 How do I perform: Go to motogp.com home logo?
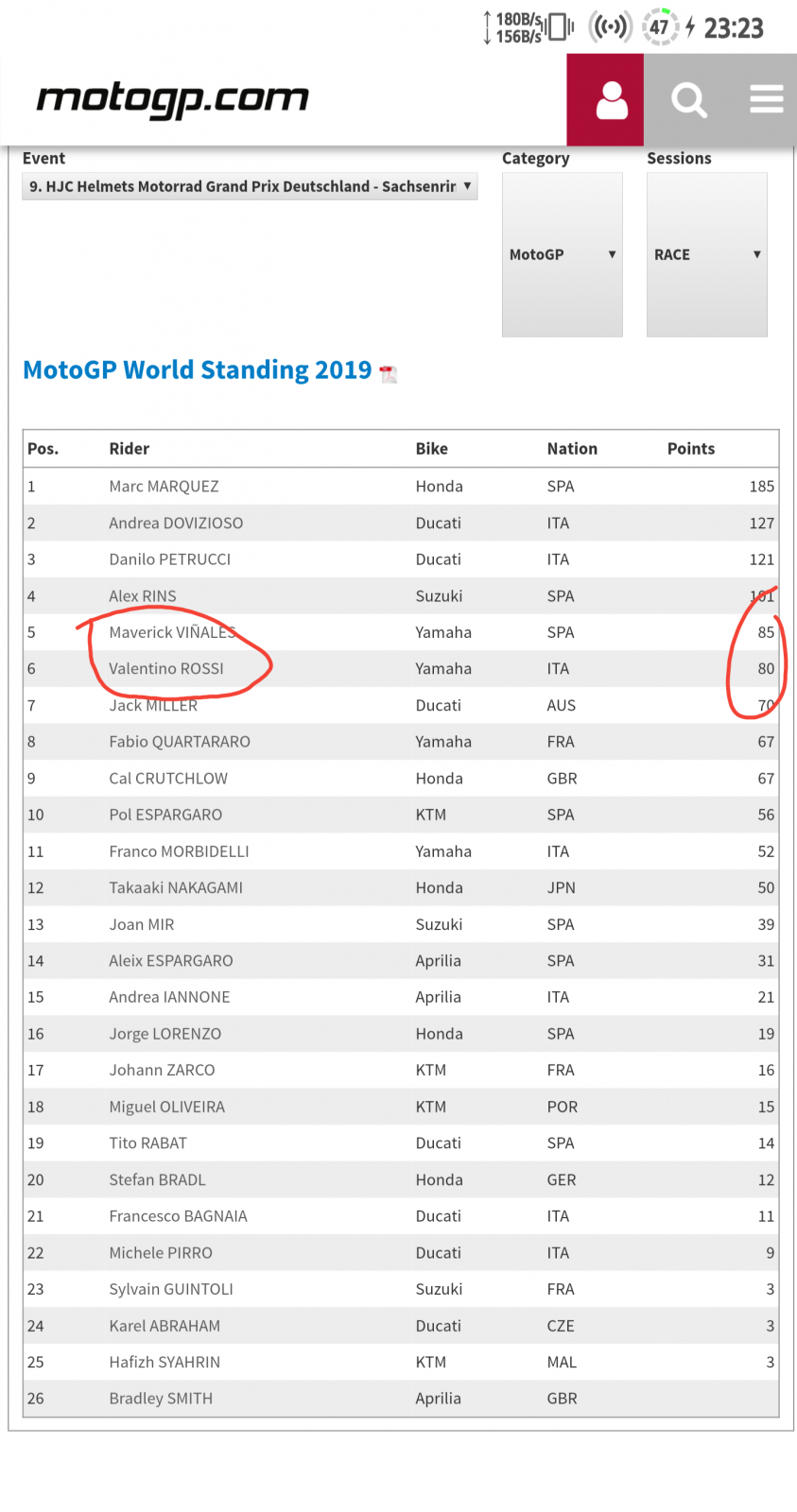pyautogui.click(x=172, y=98)
